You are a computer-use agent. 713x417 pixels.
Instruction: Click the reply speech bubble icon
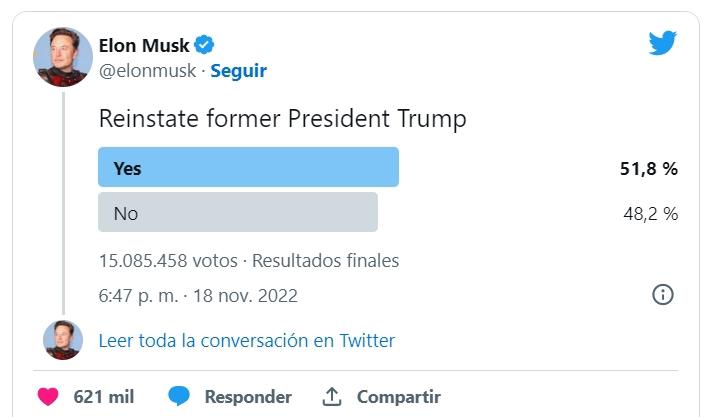[x=179, y=396]
